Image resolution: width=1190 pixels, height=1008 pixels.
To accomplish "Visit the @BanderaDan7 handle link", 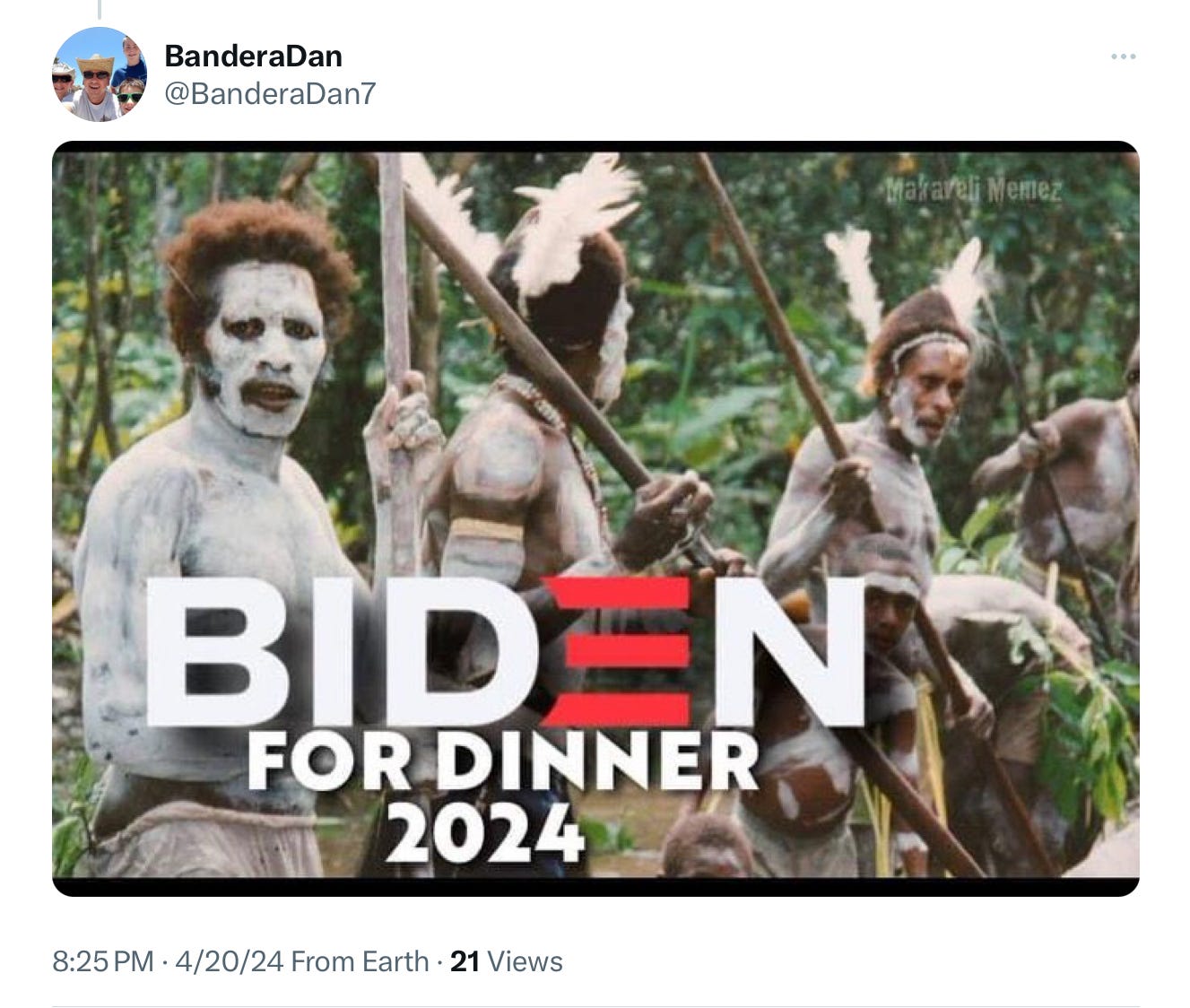I will (x=270, y=93).
